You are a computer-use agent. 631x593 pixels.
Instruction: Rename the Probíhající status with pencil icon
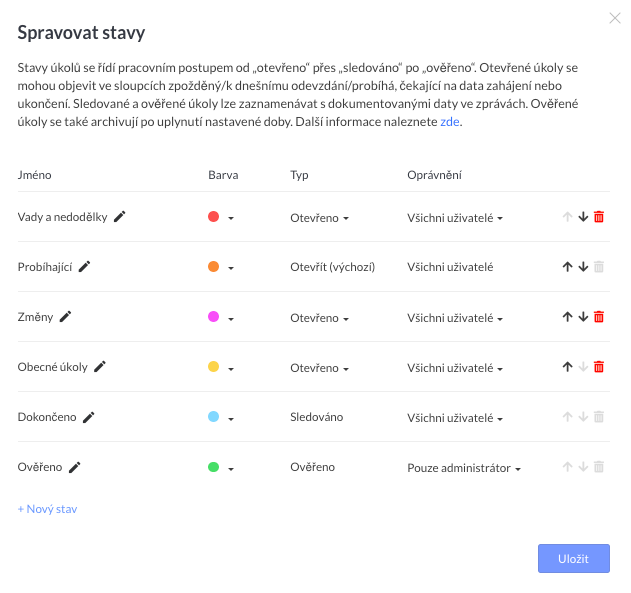point(84,267)
